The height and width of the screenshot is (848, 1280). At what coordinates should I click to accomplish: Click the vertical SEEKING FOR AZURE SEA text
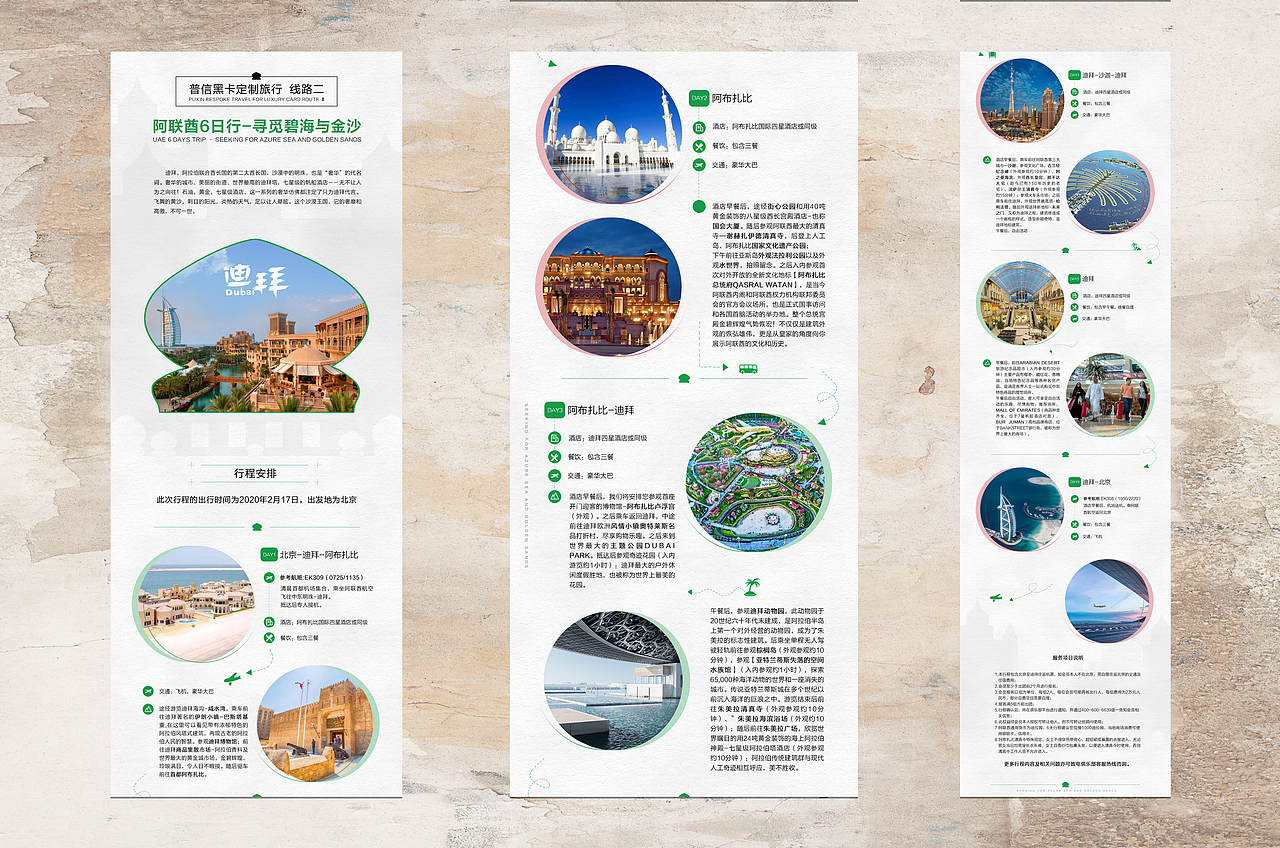click(526, 486)
